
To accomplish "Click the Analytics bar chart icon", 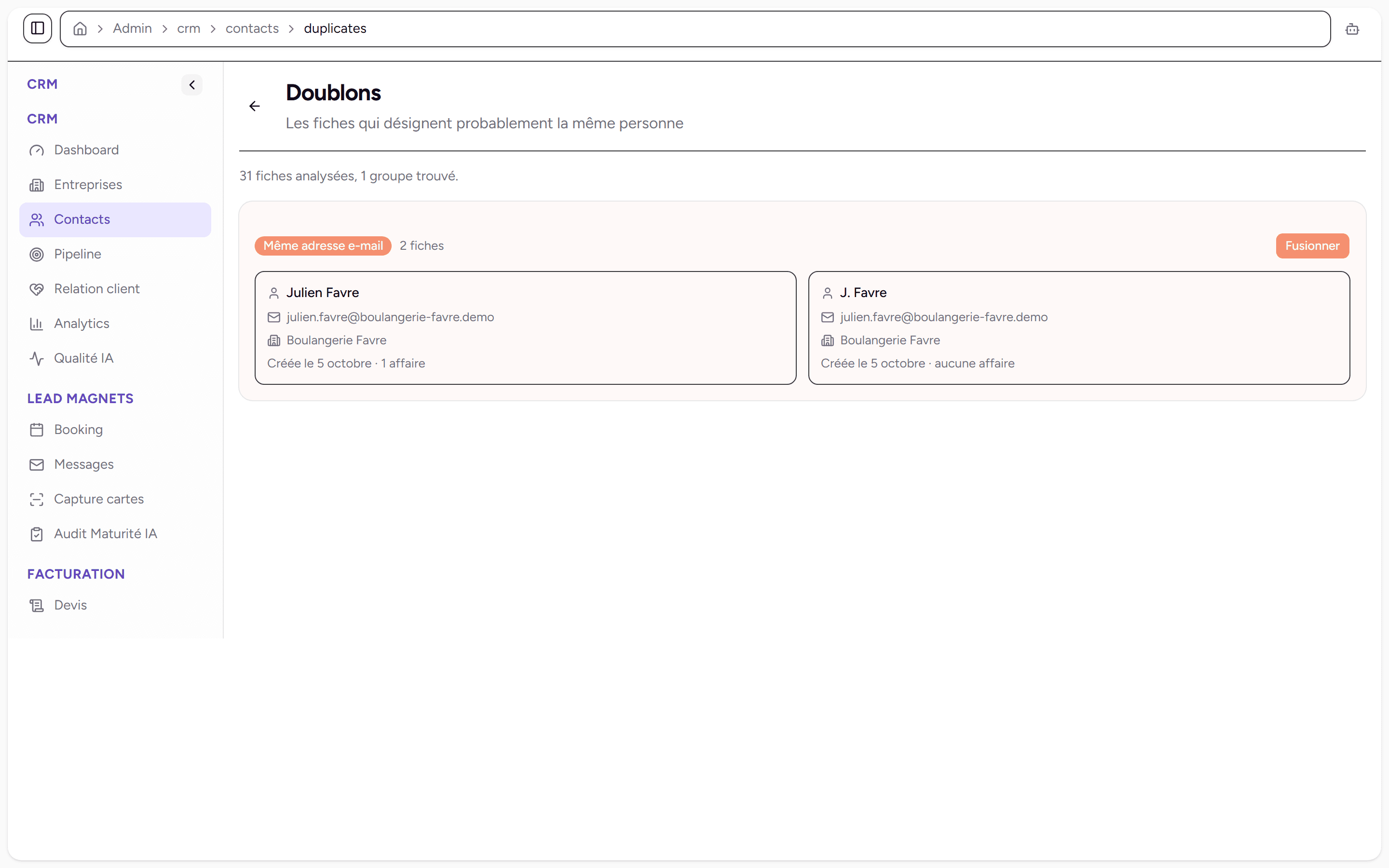I will (x=37, y=324).
